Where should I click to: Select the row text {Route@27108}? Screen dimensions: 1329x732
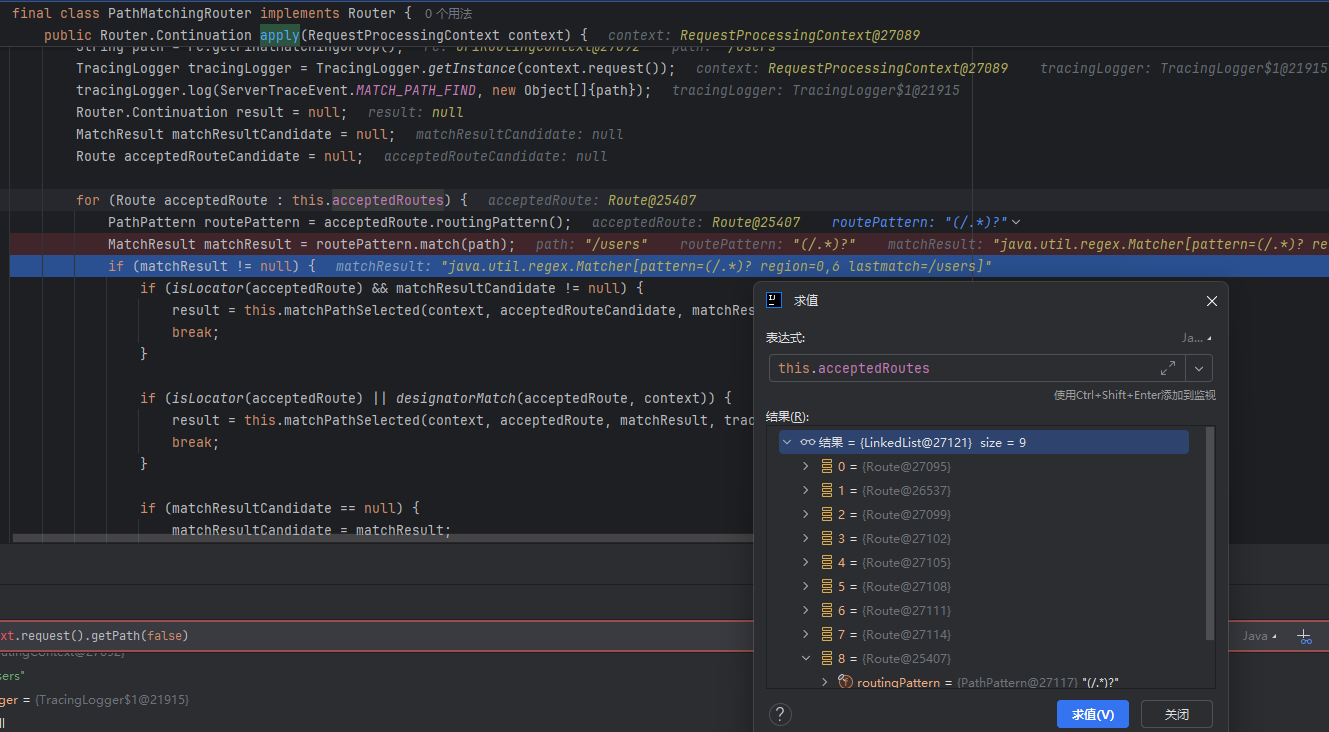pyautogui.click(x=906, y=586)
